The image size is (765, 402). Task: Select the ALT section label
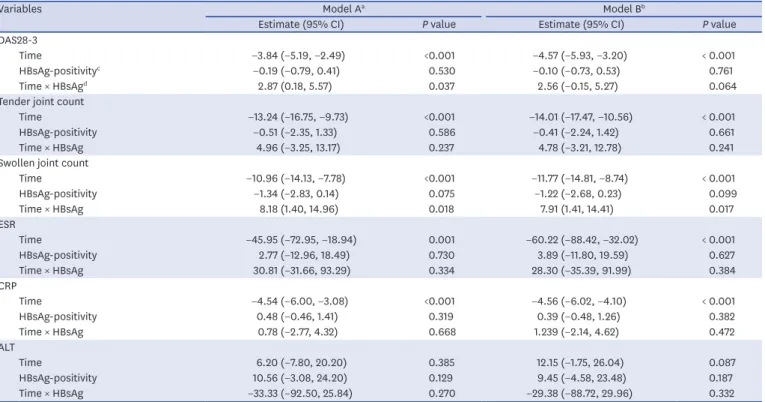pos(7,347)
